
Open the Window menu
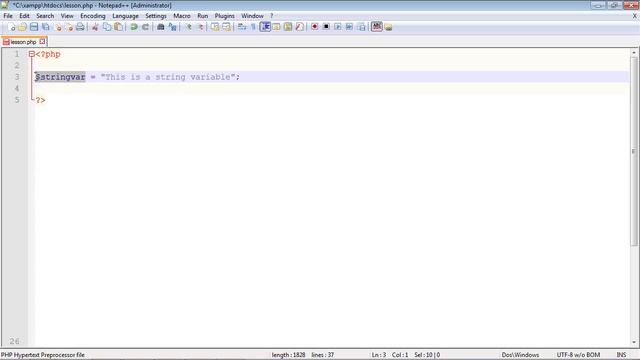click(x=252, y=16)
